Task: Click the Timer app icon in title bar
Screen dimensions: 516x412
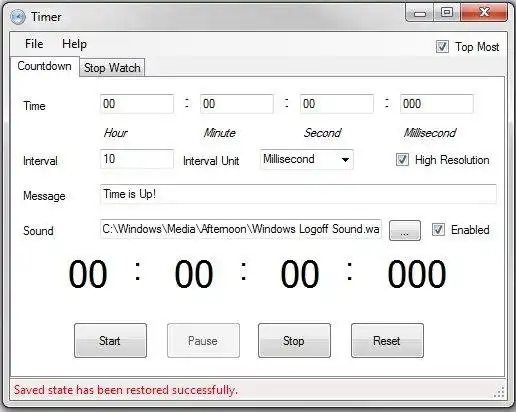Action: [18, 17]
